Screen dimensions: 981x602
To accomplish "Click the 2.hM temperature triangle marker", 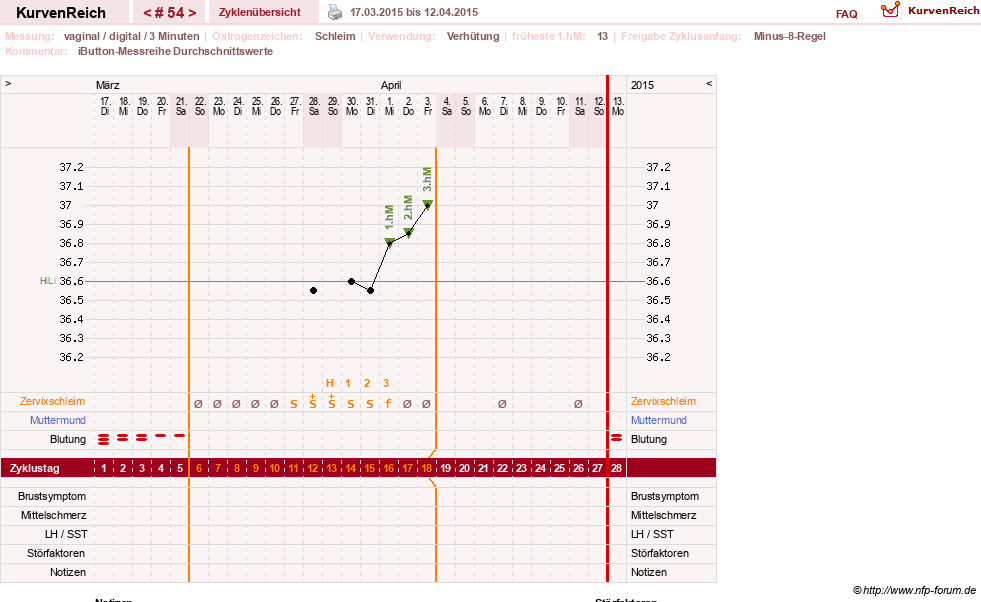I will tap(409, 232).
